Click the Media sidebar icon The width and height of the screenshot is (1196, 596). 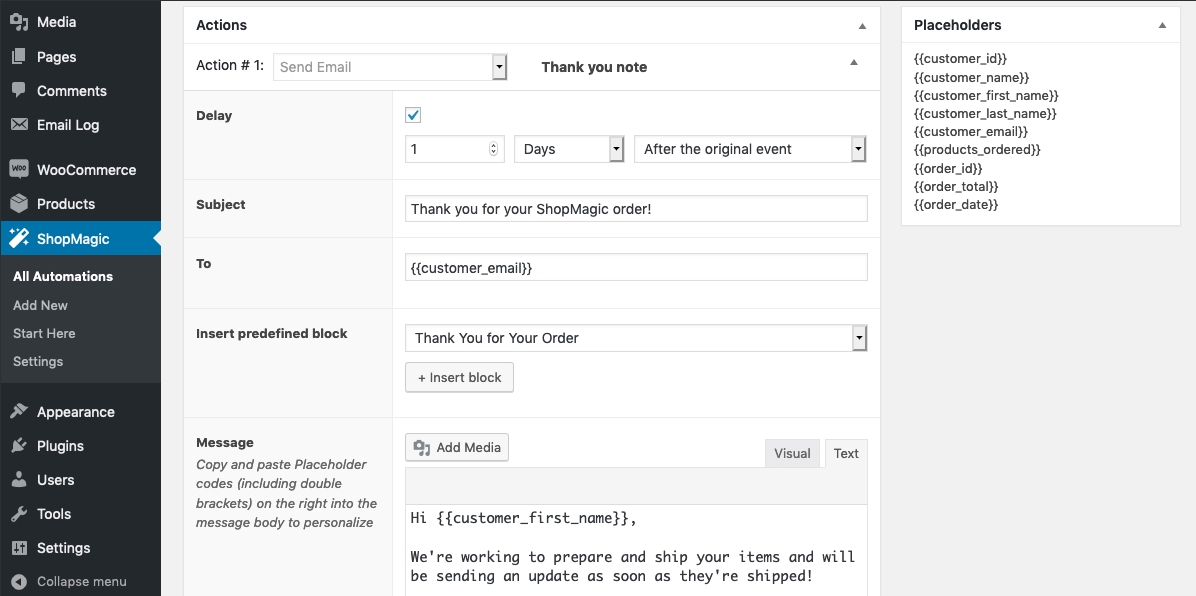click(19, 22)
